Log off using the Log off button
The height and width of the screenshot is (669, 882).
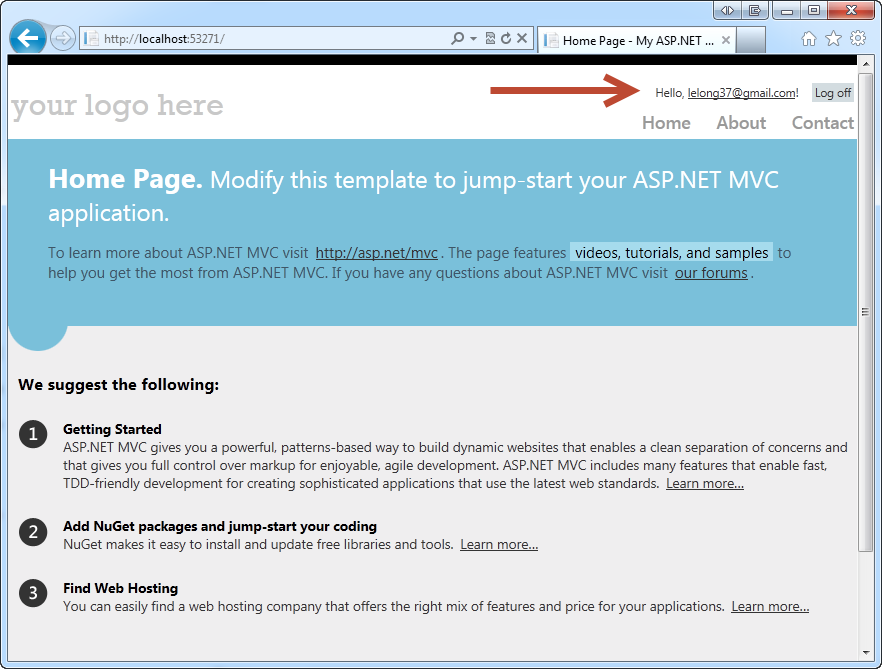click(832, 93)
